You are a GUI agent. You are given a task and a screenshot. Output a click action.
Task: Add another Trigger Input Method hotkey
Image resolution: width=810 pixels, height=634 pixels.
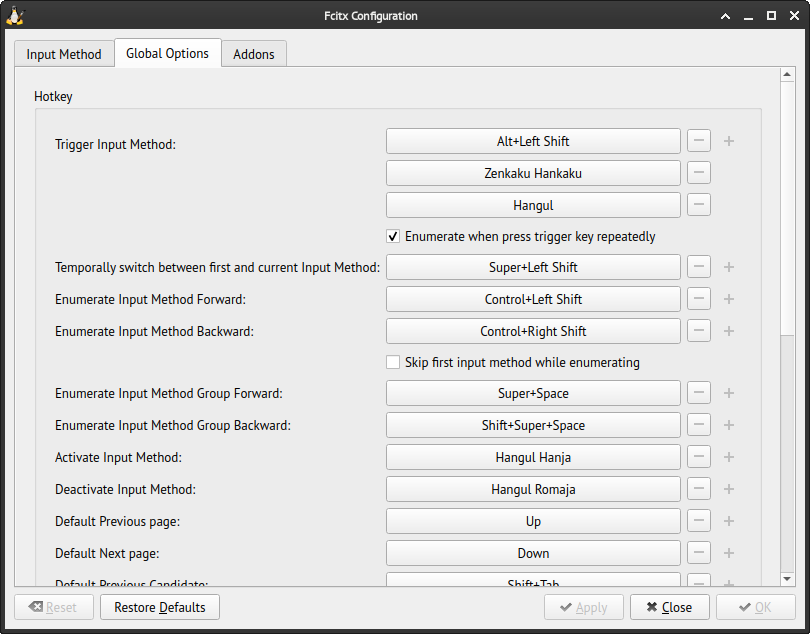pyautogui.click(x=728, y=140)
